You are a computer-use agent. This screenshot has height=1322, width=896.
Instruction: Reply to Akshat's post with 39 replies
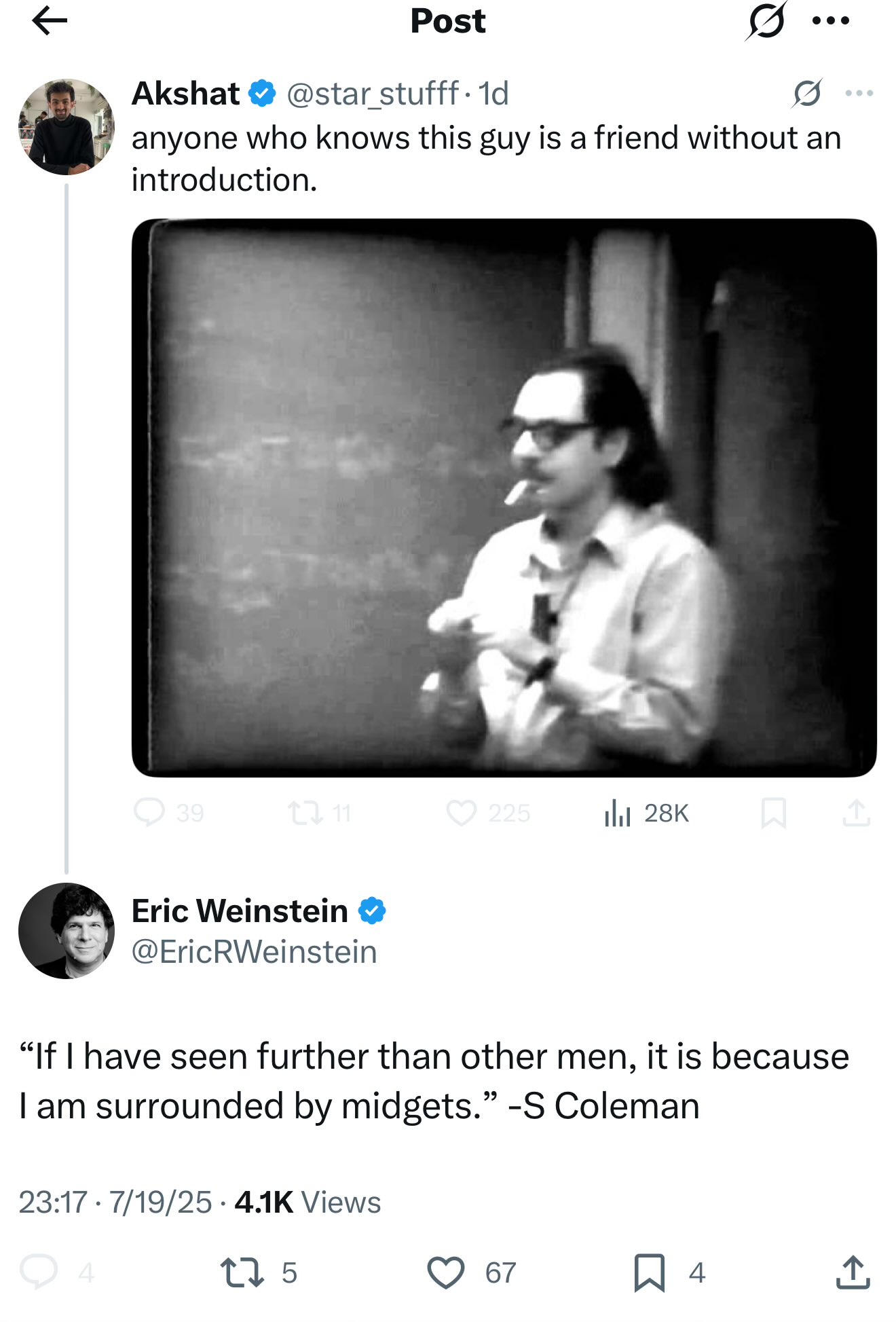click(x=149, y=812)
